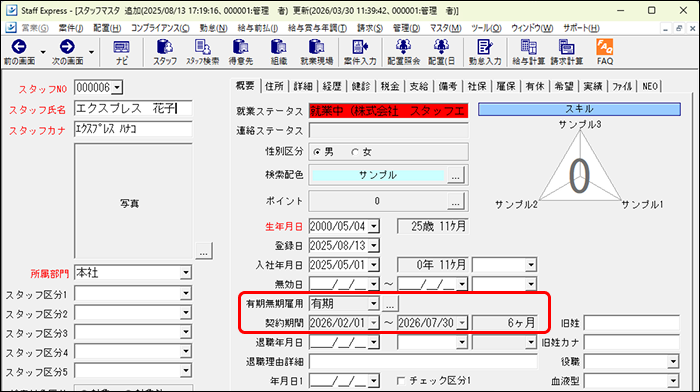Click the 写真 photo area

tap(133, 201)
